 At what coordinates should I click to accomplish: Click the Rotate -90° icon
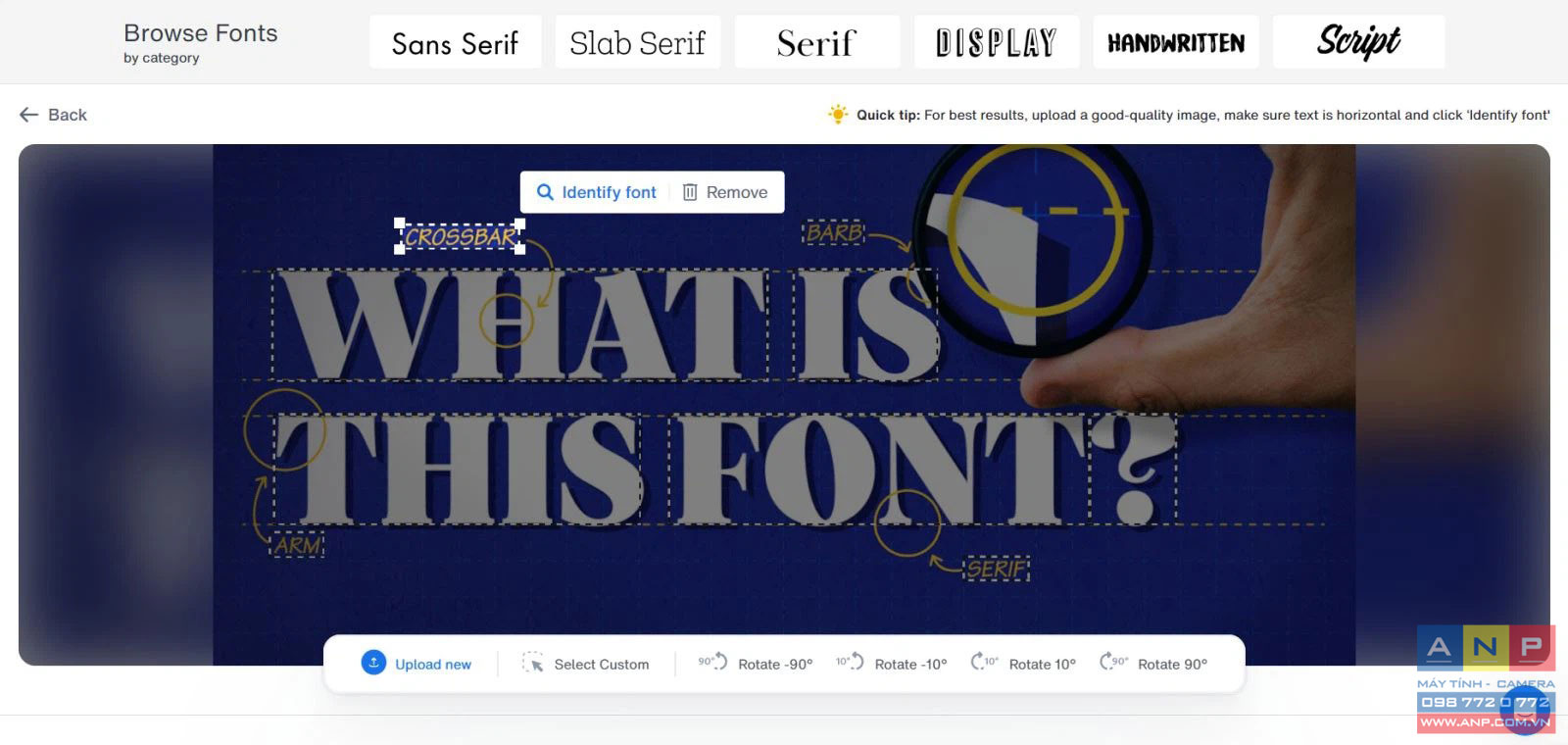tap(712, 662)
